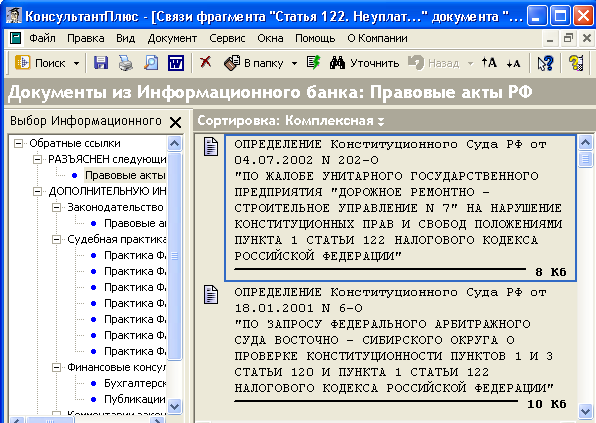Click the КонсультантПлюс title bar app icon
Screen dimensions: 596x423
14,16
